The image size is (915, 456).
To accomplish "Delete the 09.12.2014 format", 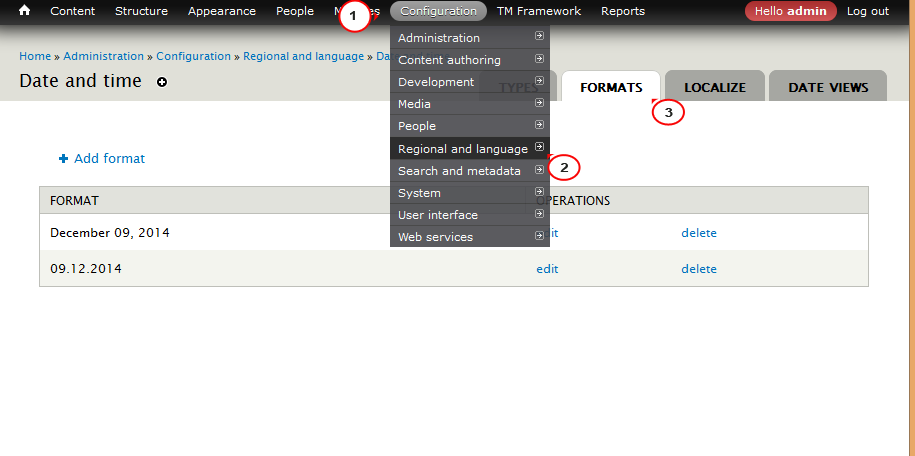I will [699, 269].
